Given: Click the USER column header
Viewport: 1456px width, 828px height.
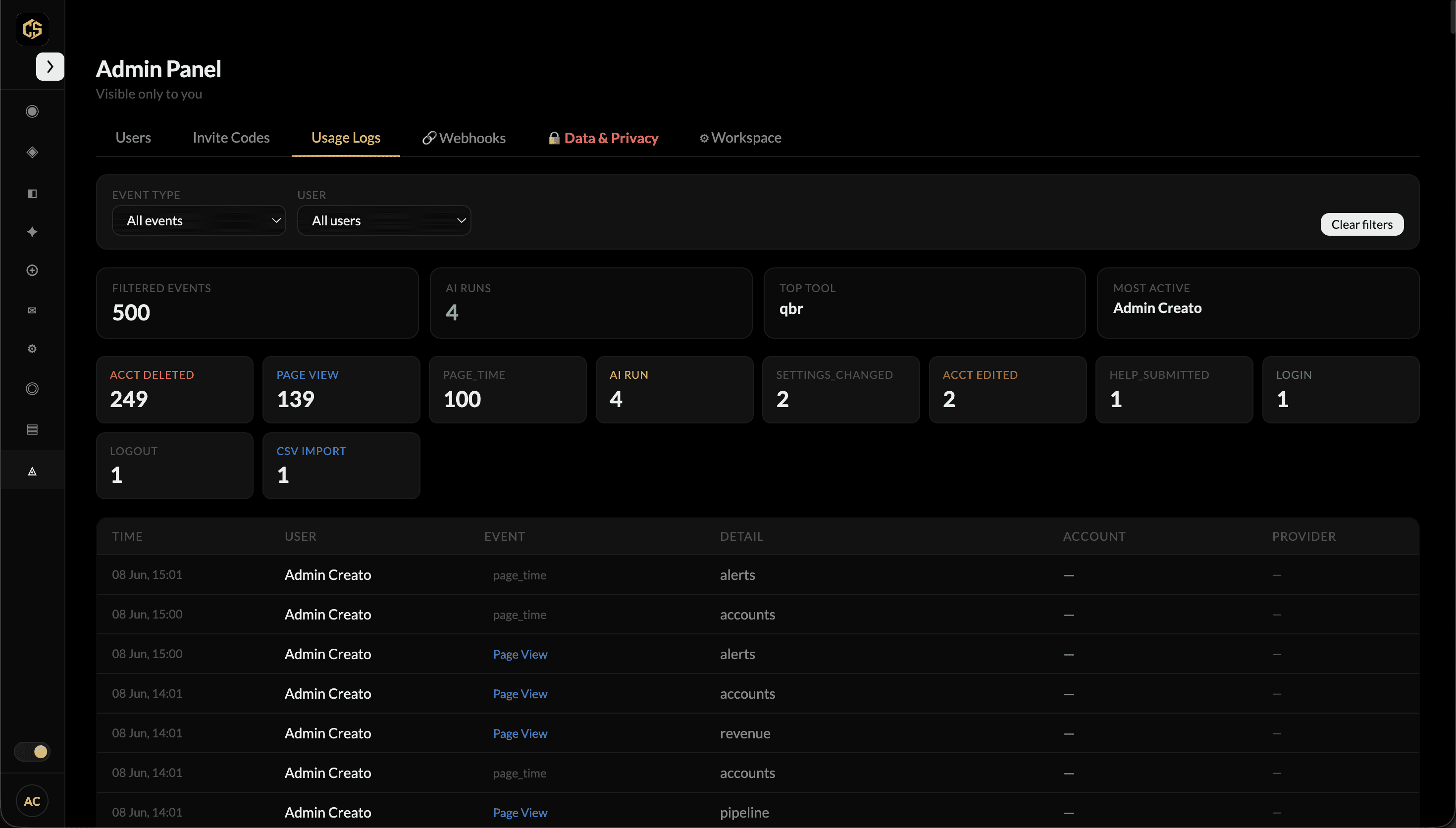Looking at the screenshot, I should [300, 536].
